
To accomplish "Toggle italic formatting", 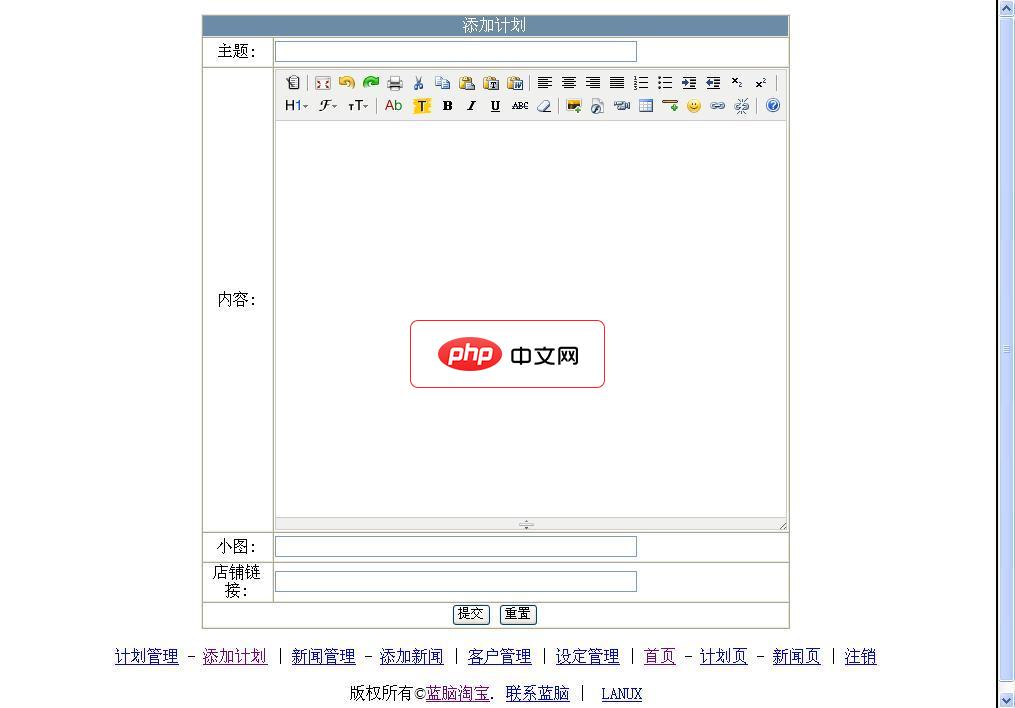I will coord(470,106).
